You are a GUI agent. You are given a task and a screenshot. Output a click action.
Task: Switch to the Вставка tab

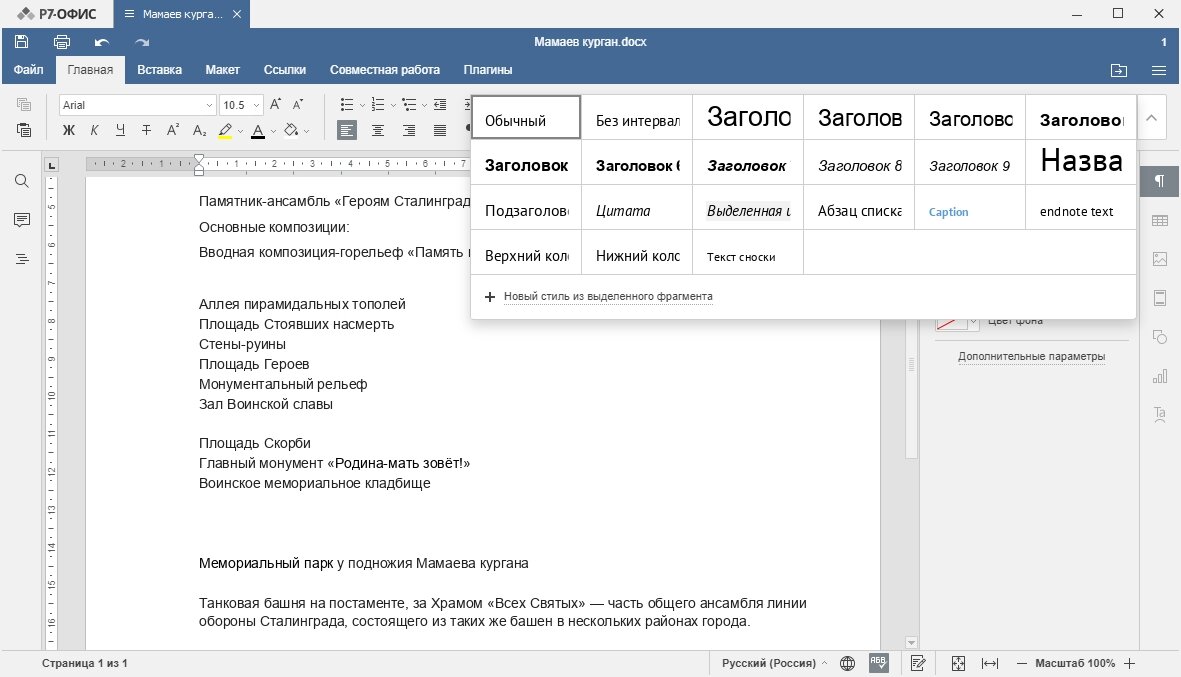159,69
